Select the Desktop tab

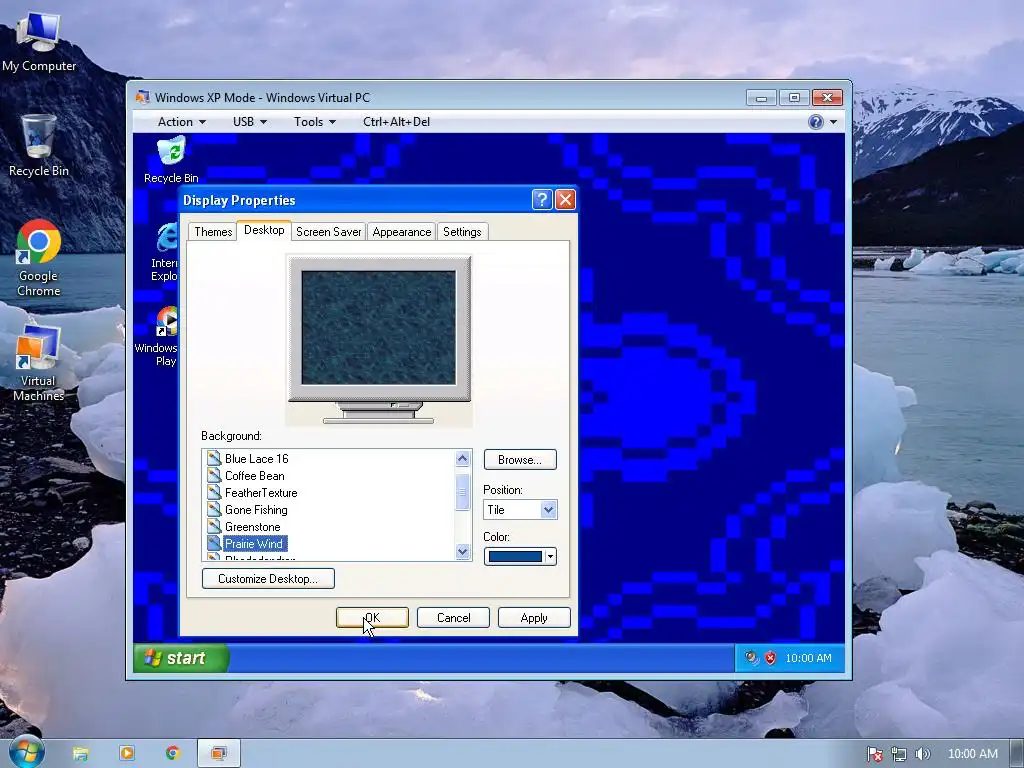(264, 230)
